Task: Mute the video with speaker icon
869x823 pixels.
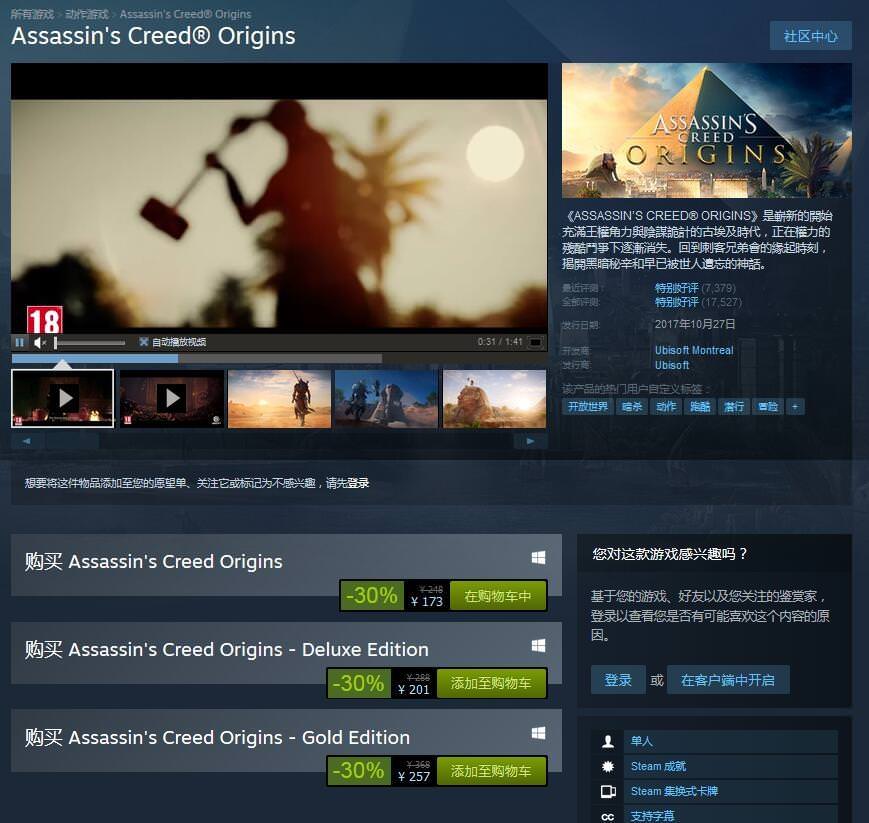Action: (x=39, y=343)
